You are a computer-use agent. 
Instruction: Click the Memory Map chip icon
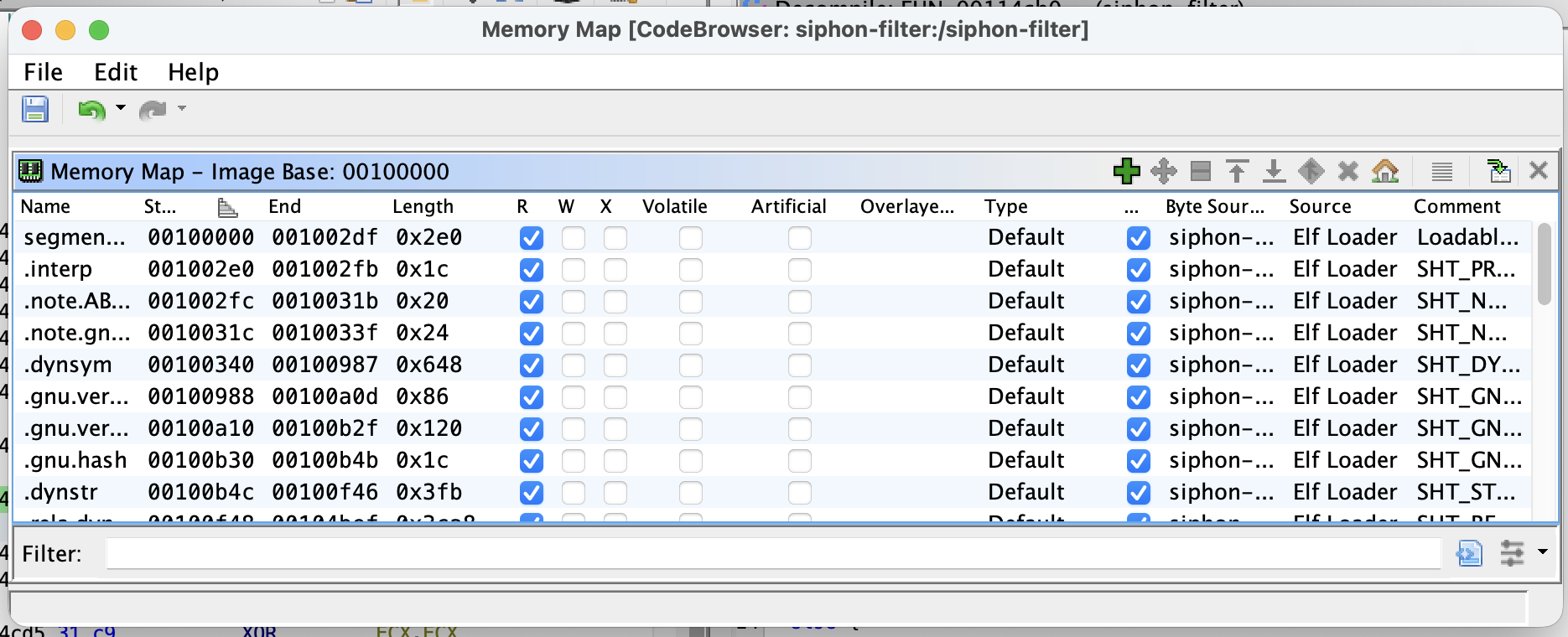[31, 171]
